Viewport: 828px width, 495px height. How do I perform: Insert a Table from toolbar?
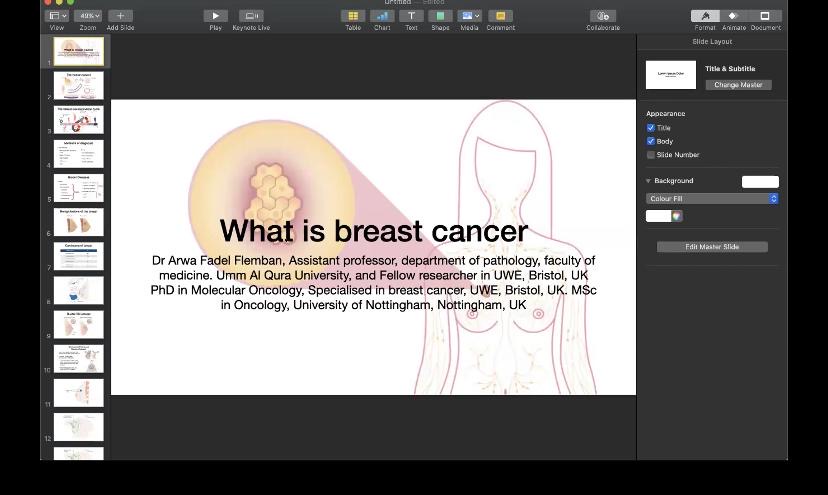[x=353, y=16]
